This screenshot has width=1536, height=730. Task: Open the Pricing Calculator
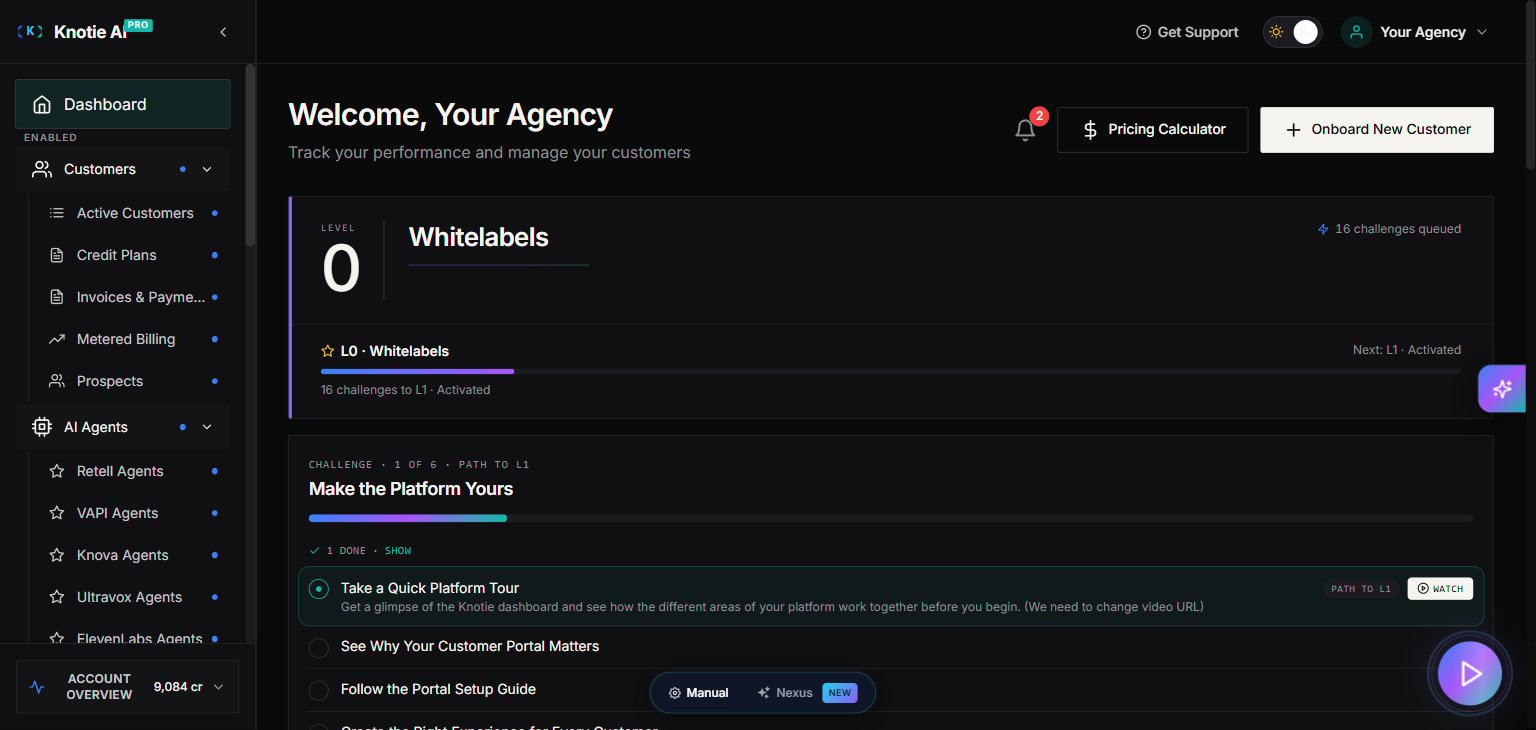click(1152, 130)
